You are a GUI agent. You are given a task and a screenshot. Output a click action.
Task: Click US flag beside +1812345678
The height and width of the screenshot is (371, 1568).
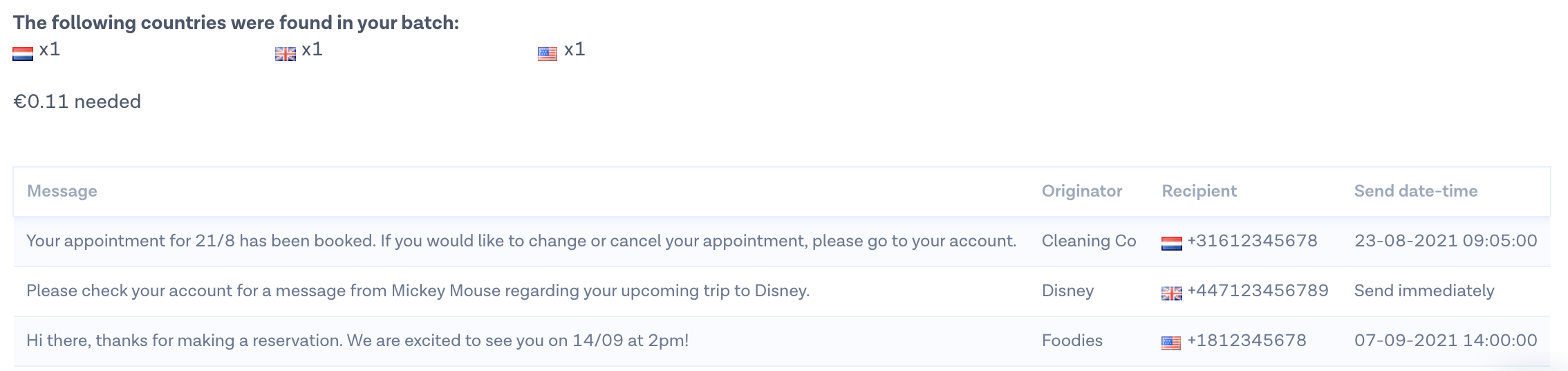tap(1171, 343)
